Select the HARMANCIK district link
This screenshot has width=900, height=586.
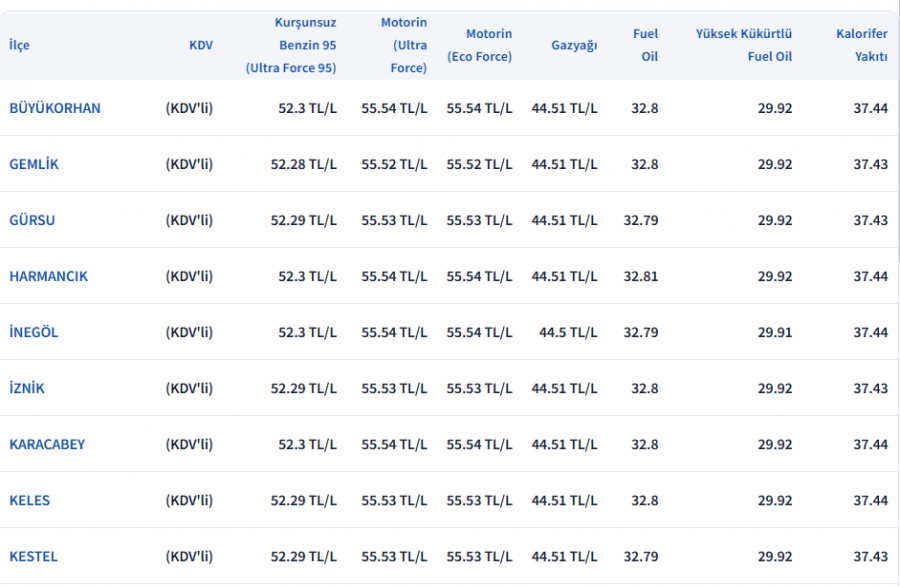[48, 276]
